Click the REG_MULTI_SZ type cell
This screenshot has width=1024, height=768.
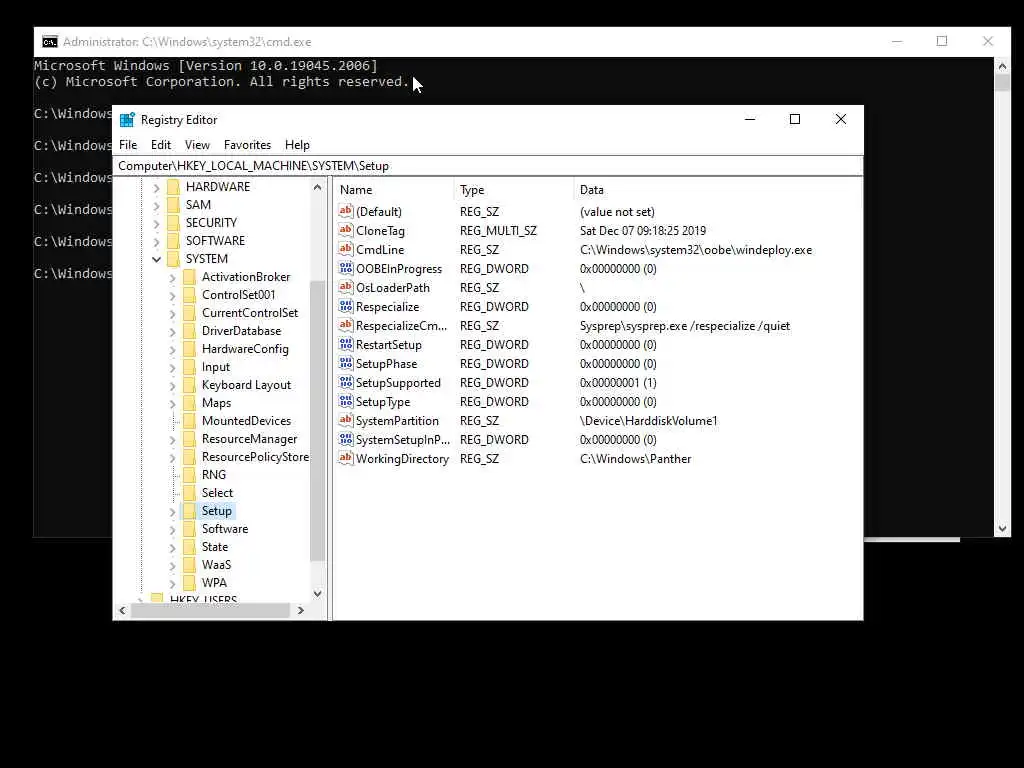click(498, 231)
